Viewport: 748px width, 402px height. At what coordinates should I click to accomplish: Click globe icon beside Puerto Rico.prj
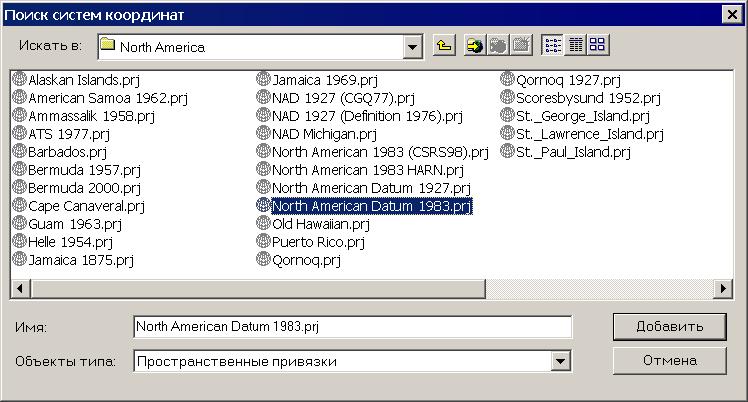[x=263, y=241]
